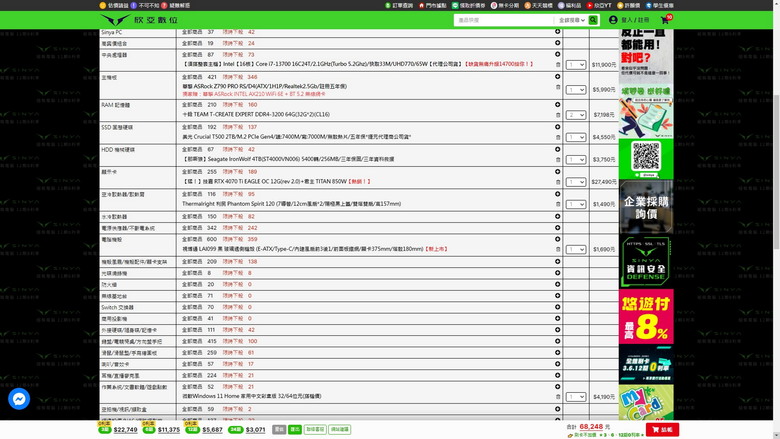The image size is (780, 439).
Task: Open the 企業採購詢價 sidebar banner
Action: point(646,207)
